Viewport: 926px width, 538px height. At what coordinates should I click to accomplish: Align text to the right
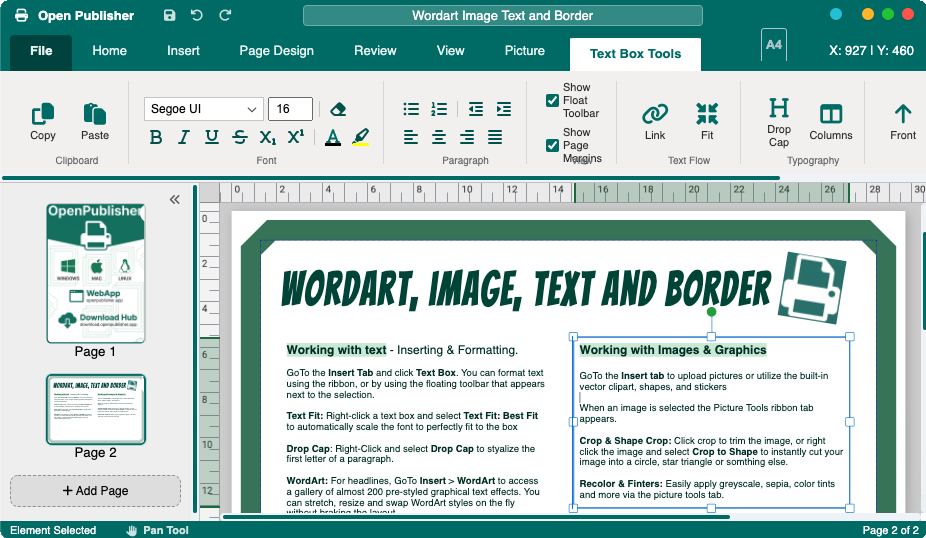(x=467, y=138)
